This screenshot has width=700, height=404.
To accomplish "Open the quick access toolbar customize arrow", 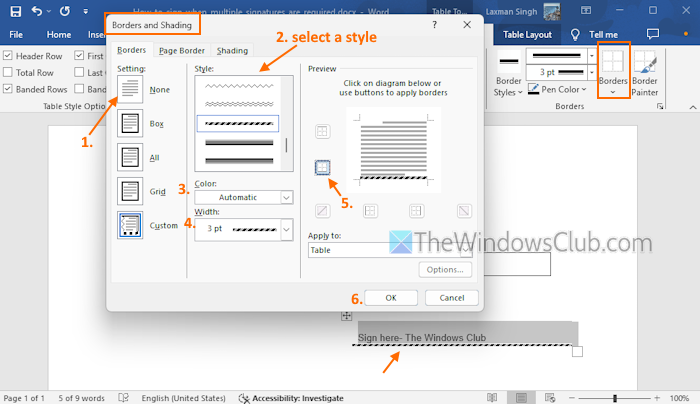I will pos(86,12).
